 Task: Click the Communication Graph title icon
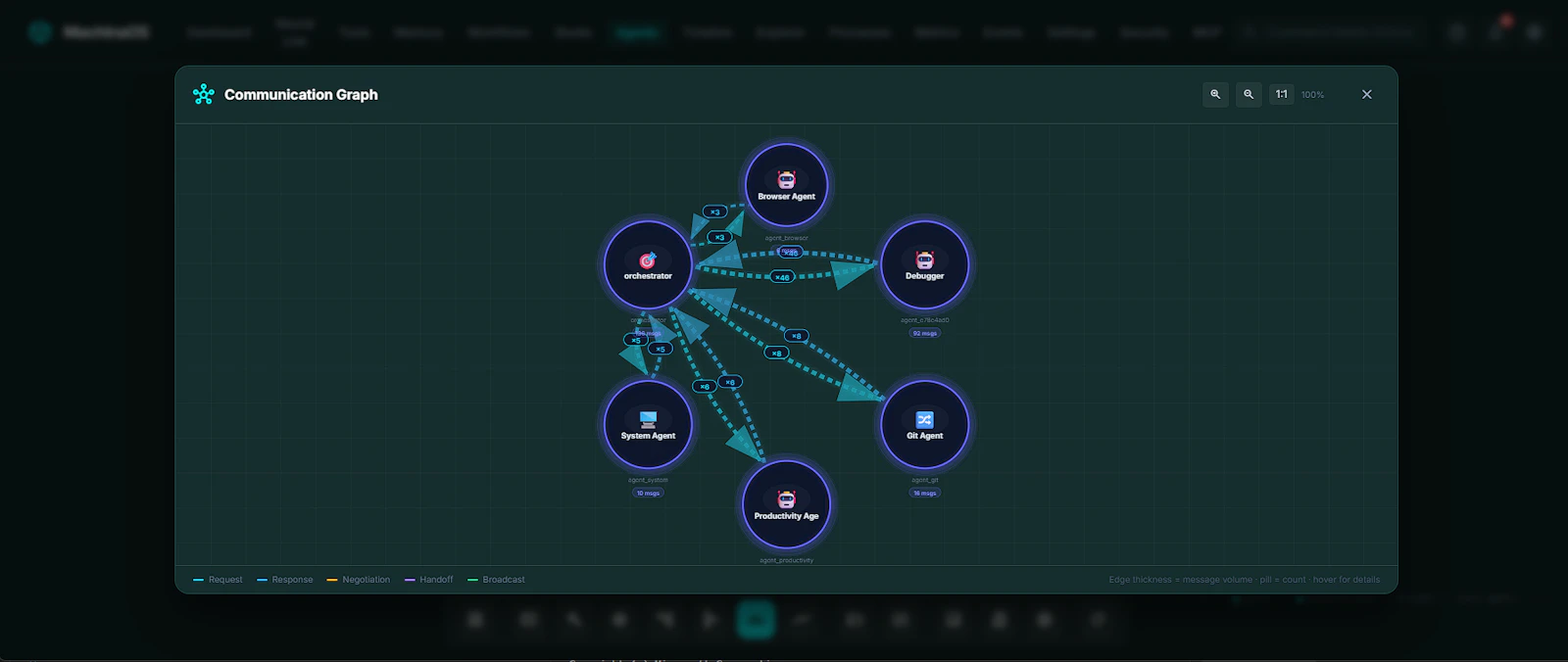pyautogui.click(x=204, y=94)
